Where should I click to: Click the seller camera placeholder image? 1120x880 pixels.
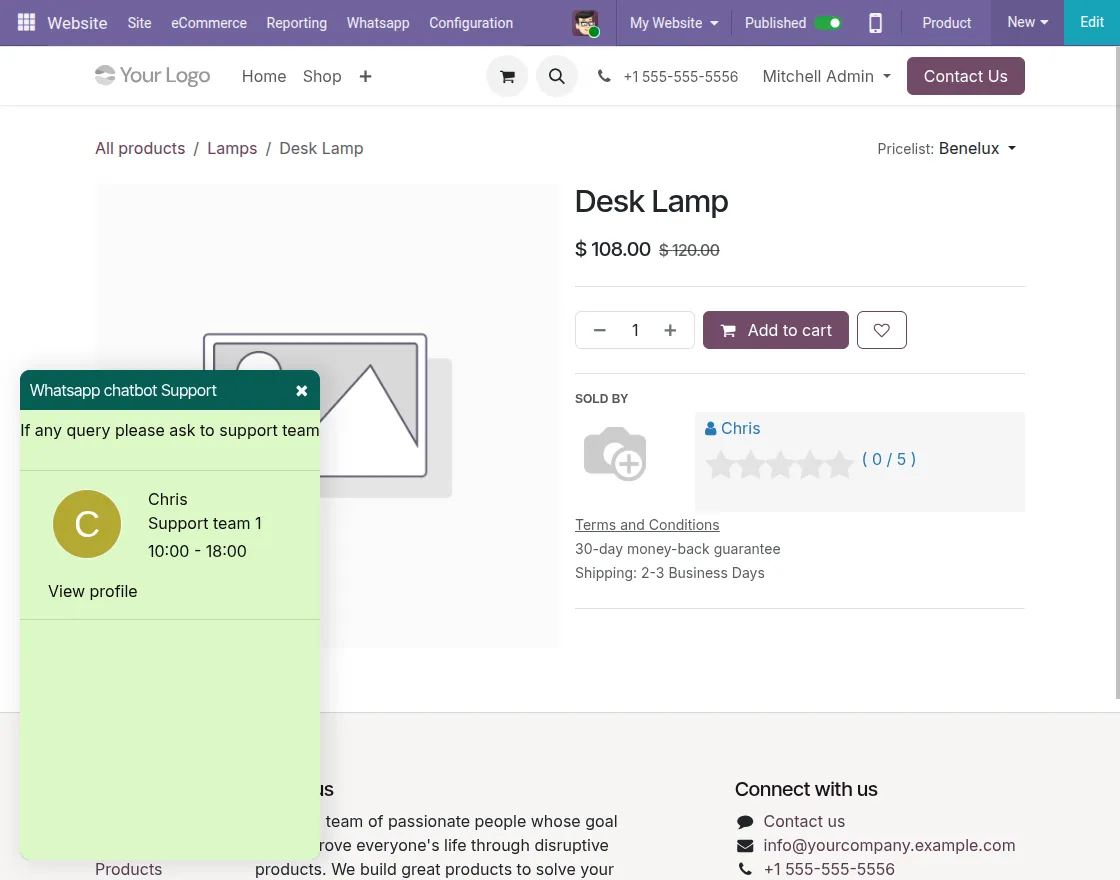point(615,454)
